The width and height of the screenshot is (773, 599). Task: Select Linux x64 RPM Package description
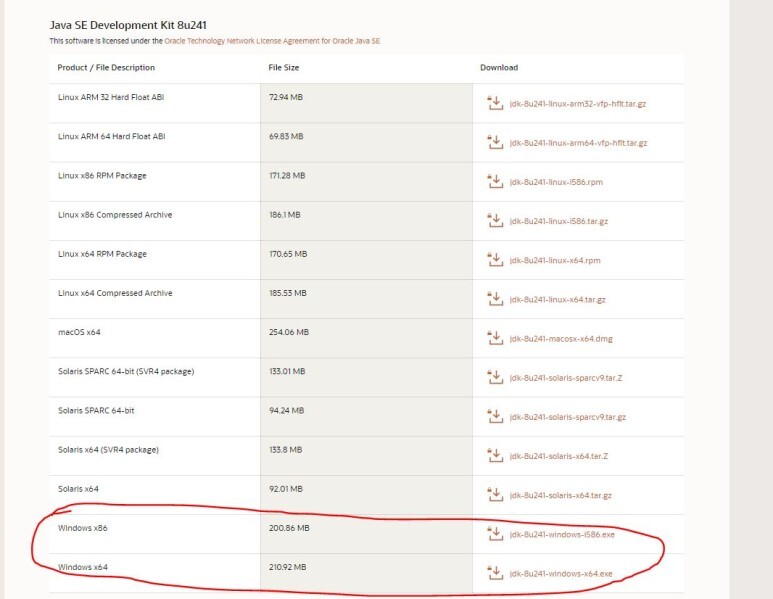coord(102,254)
